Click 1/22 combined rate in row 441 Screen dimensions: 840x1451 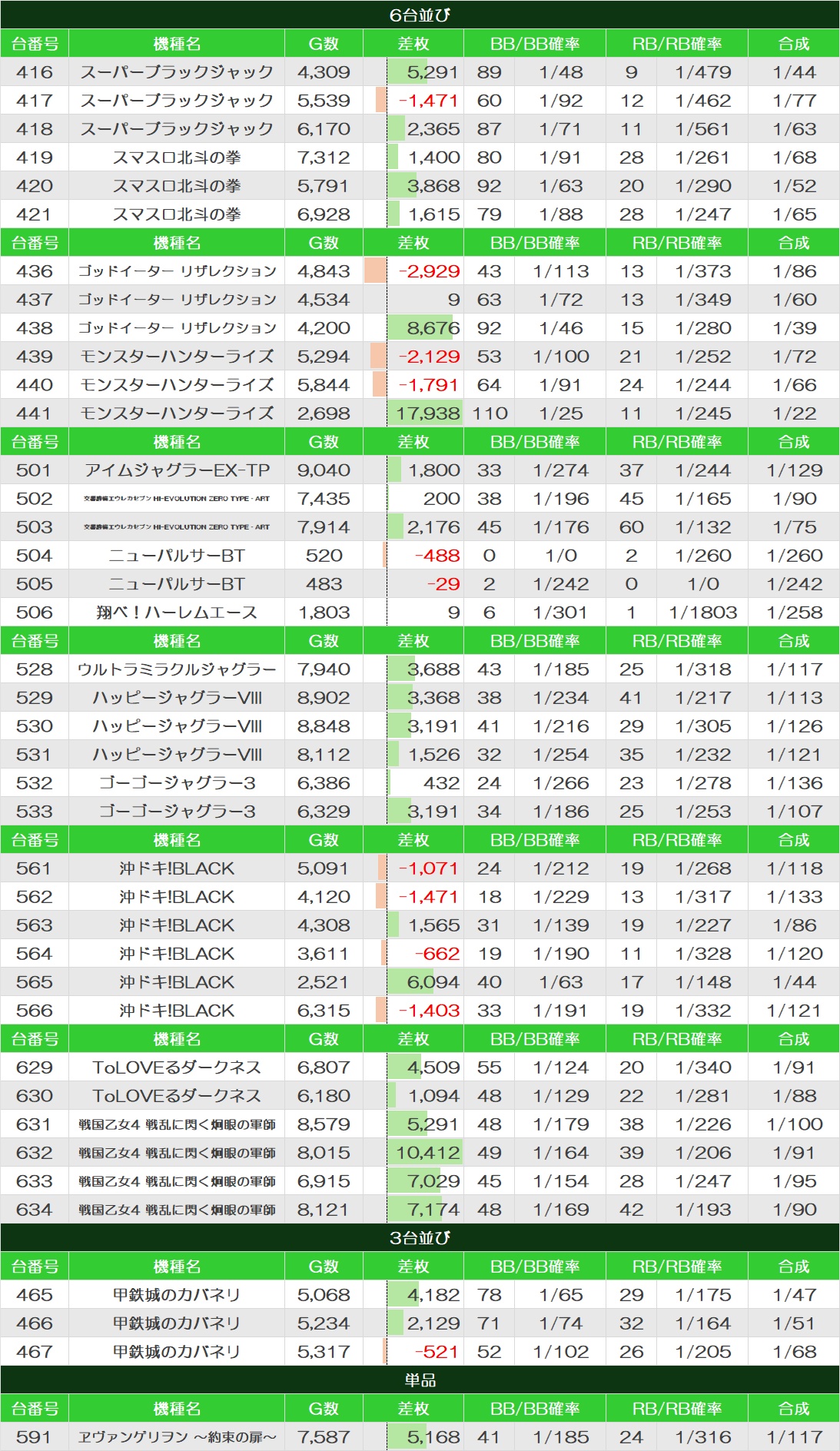794,413
